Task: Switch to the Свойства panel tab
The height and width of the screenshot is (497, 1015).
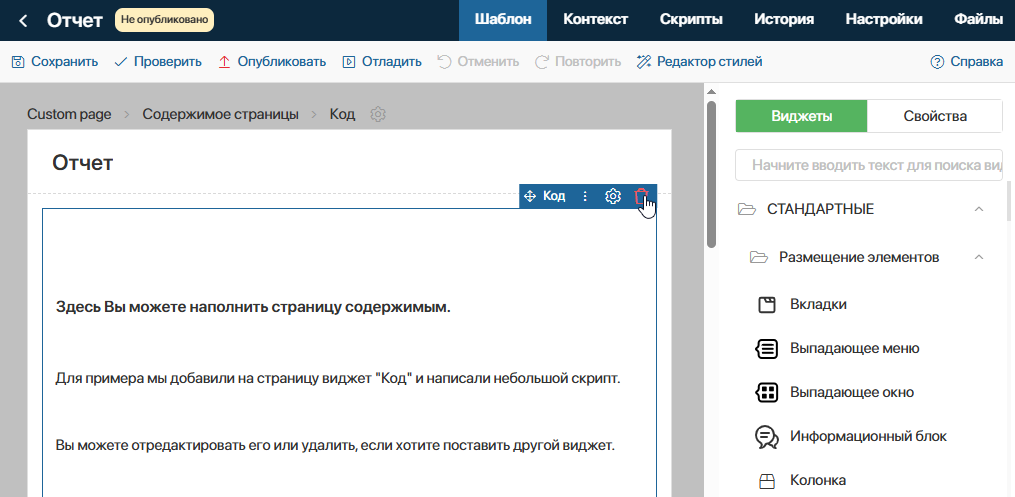Action: coord(935,116)
